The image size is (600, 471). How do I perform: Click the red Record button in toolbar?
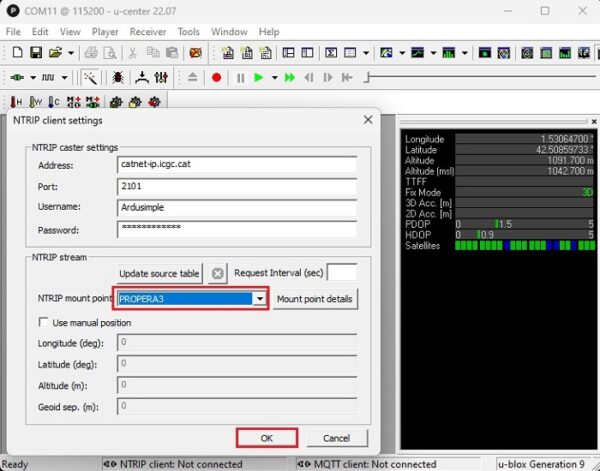(x=216, y=77)
